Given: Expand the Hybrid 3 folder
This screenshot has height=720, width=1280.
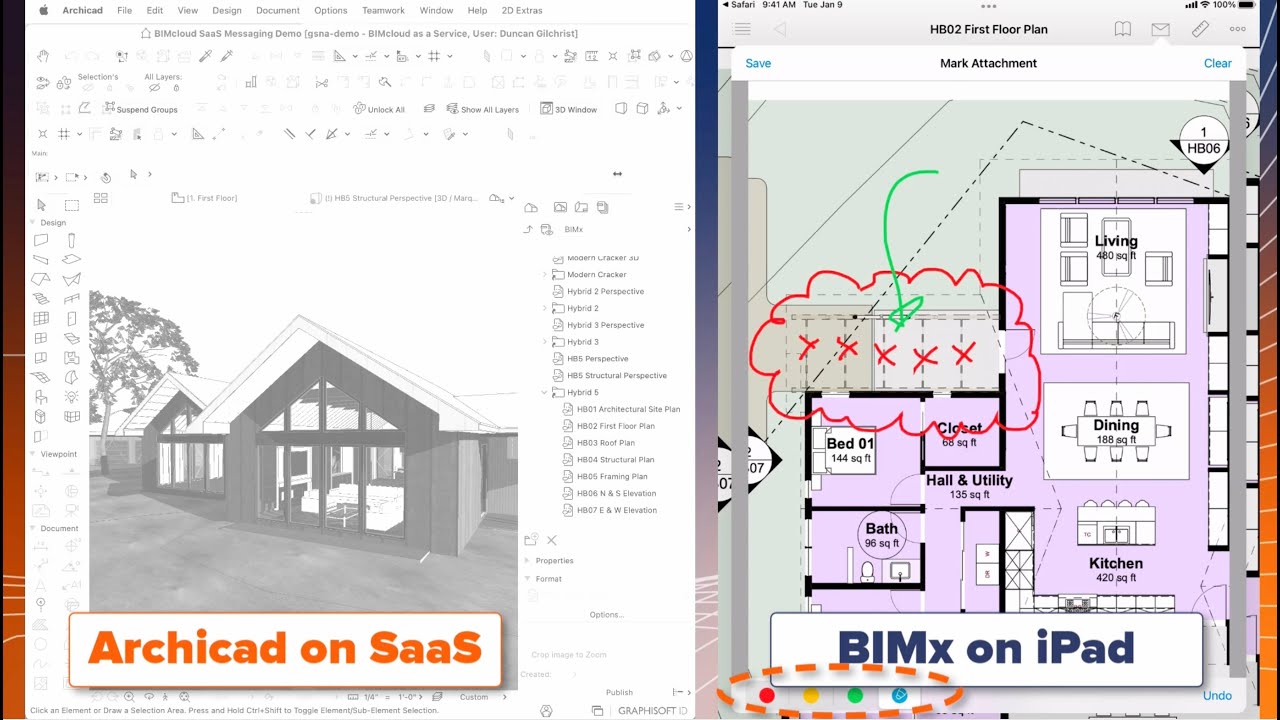Looking at the screenshot, I should (x=545, y=342).
